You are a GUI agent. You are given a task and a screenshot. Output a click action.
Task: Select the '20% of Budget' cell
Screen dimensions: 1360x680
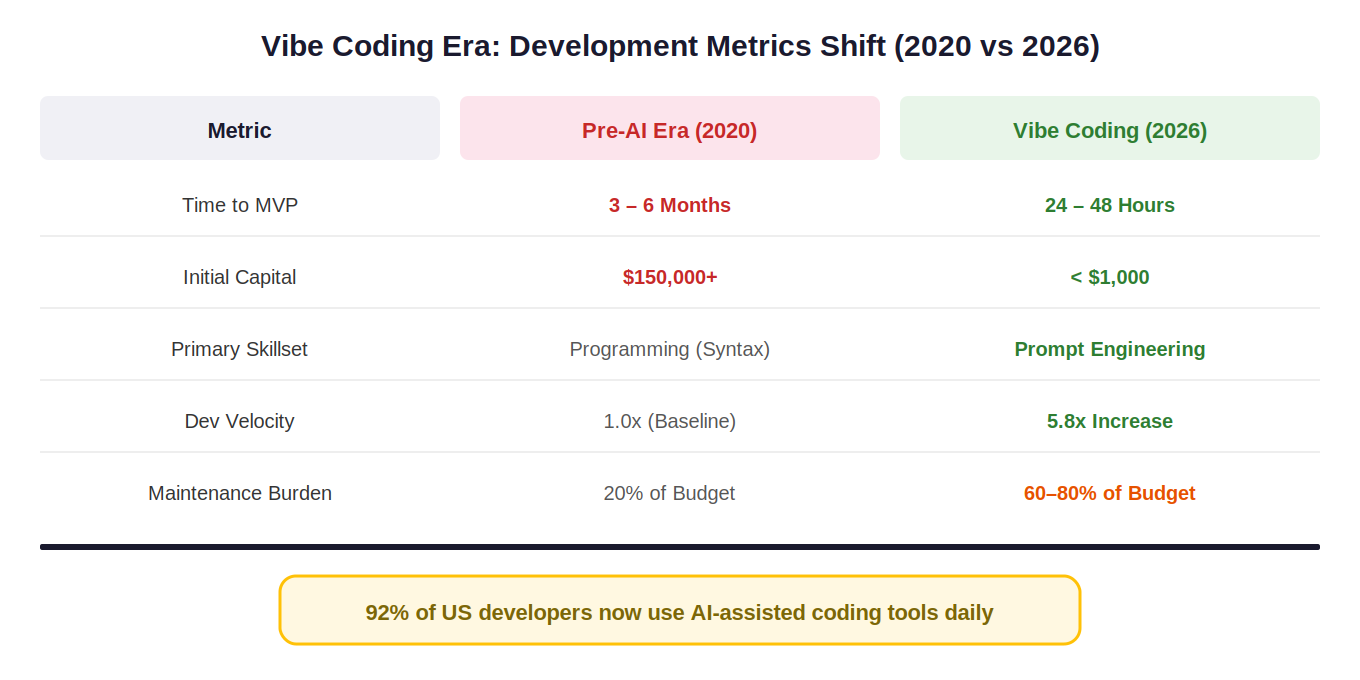pyautogui.click(x=669, y=493)
